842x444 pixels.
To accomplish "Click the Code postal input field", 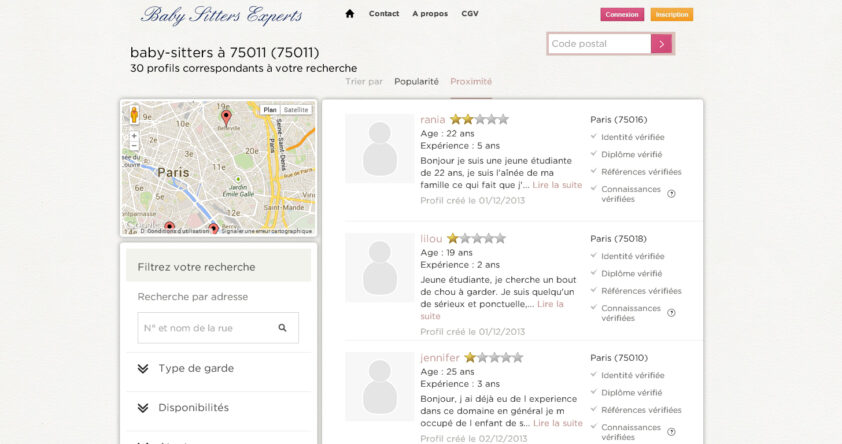I will tap(600, 44).
